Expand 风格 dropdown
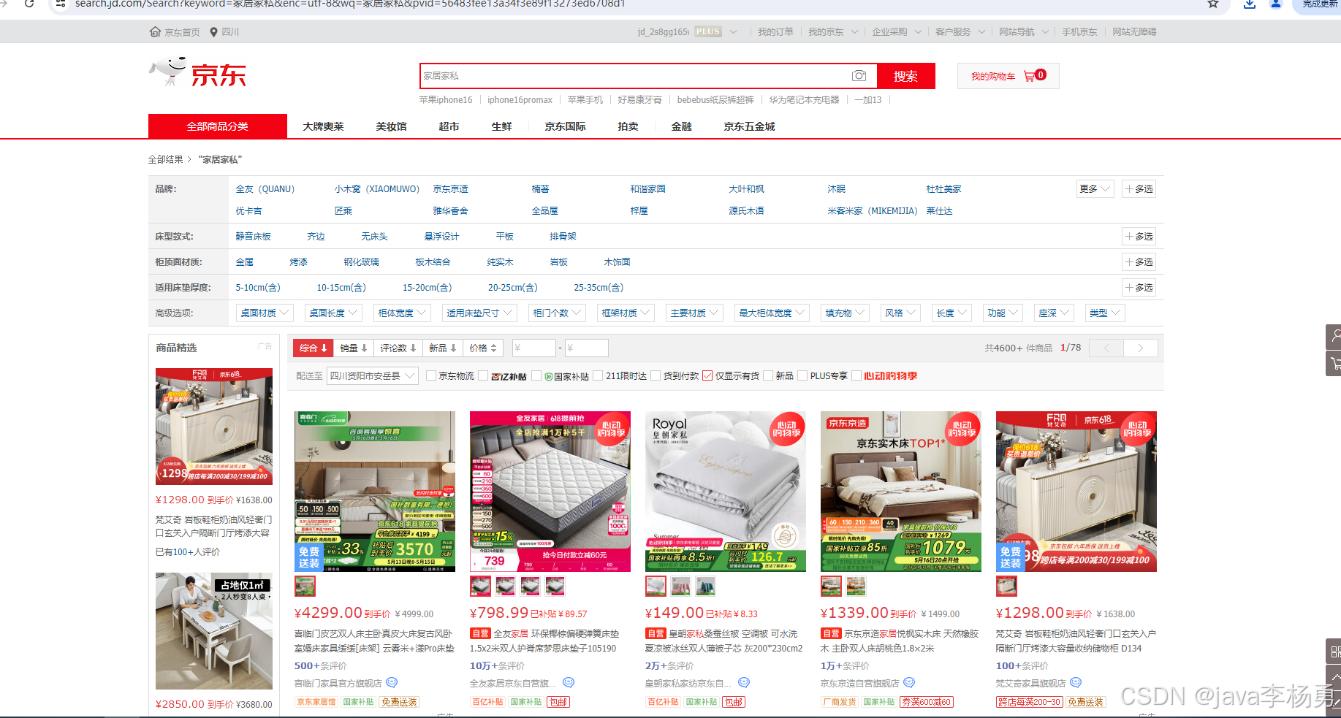 [900, 313]
